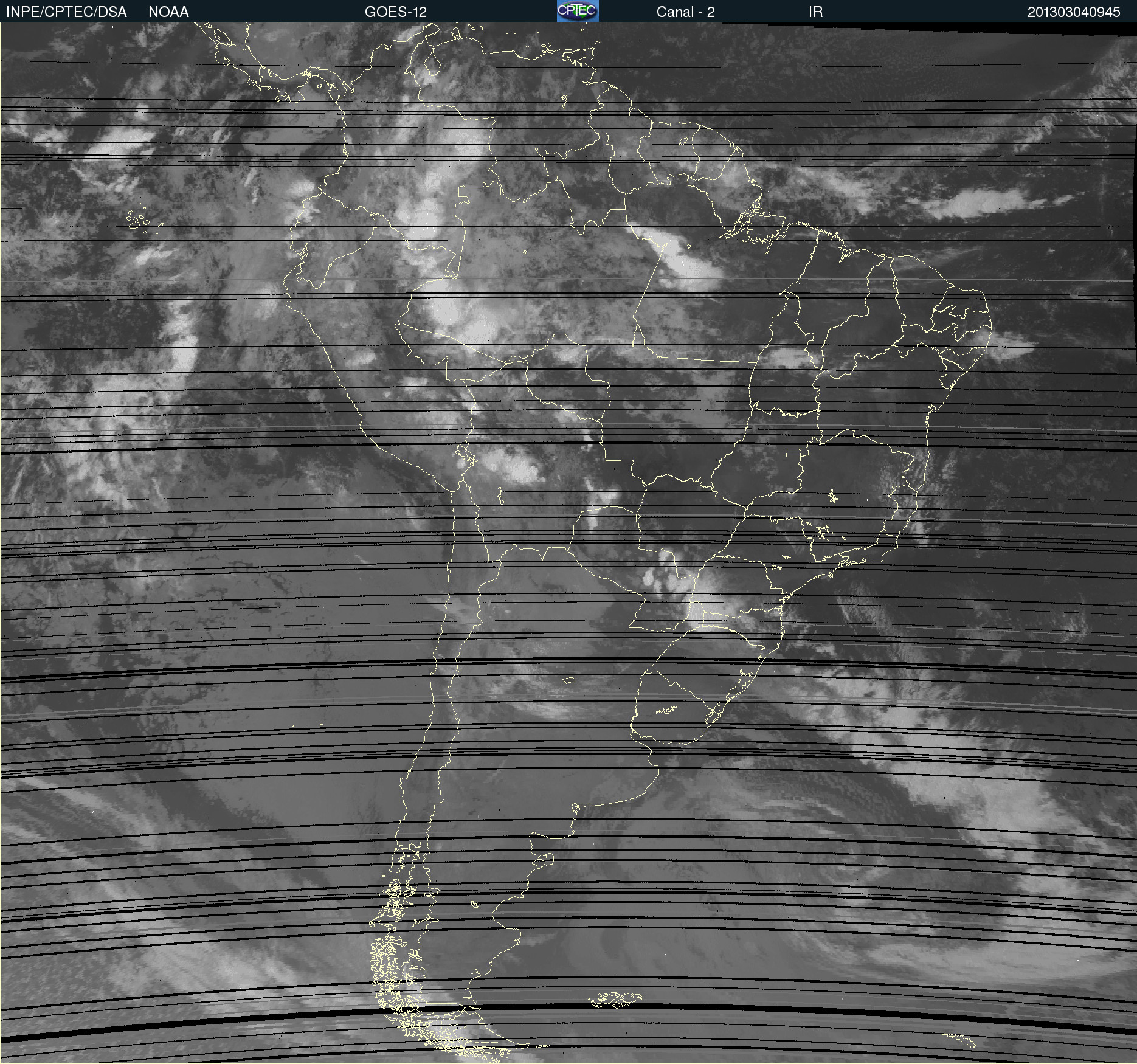Click the GOES-12 satellite label
The height and width of the screenshot is (1064, 1137).
click(x=396, y=12)
